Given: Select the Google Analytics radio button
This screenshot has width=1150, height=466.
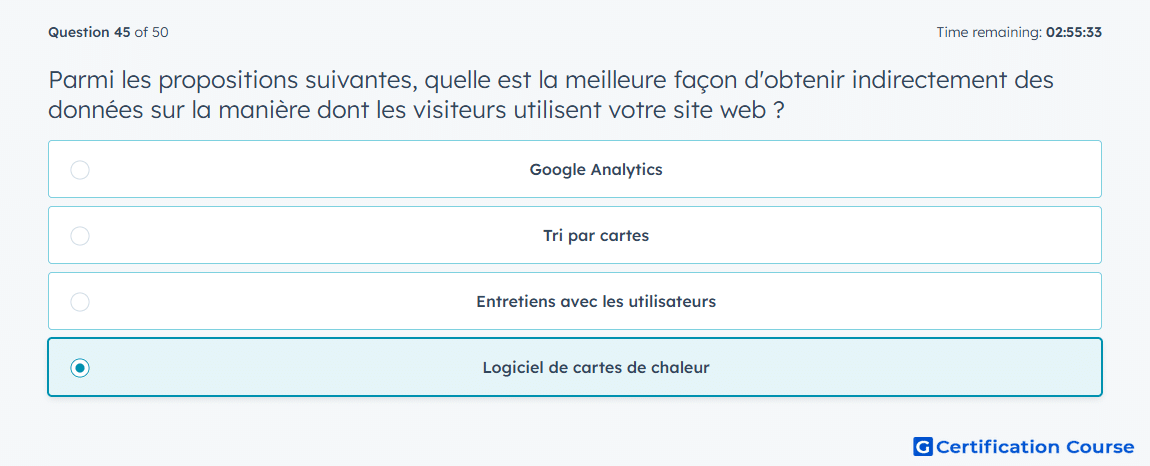Looking at the screenshot, I should (80, 170).
